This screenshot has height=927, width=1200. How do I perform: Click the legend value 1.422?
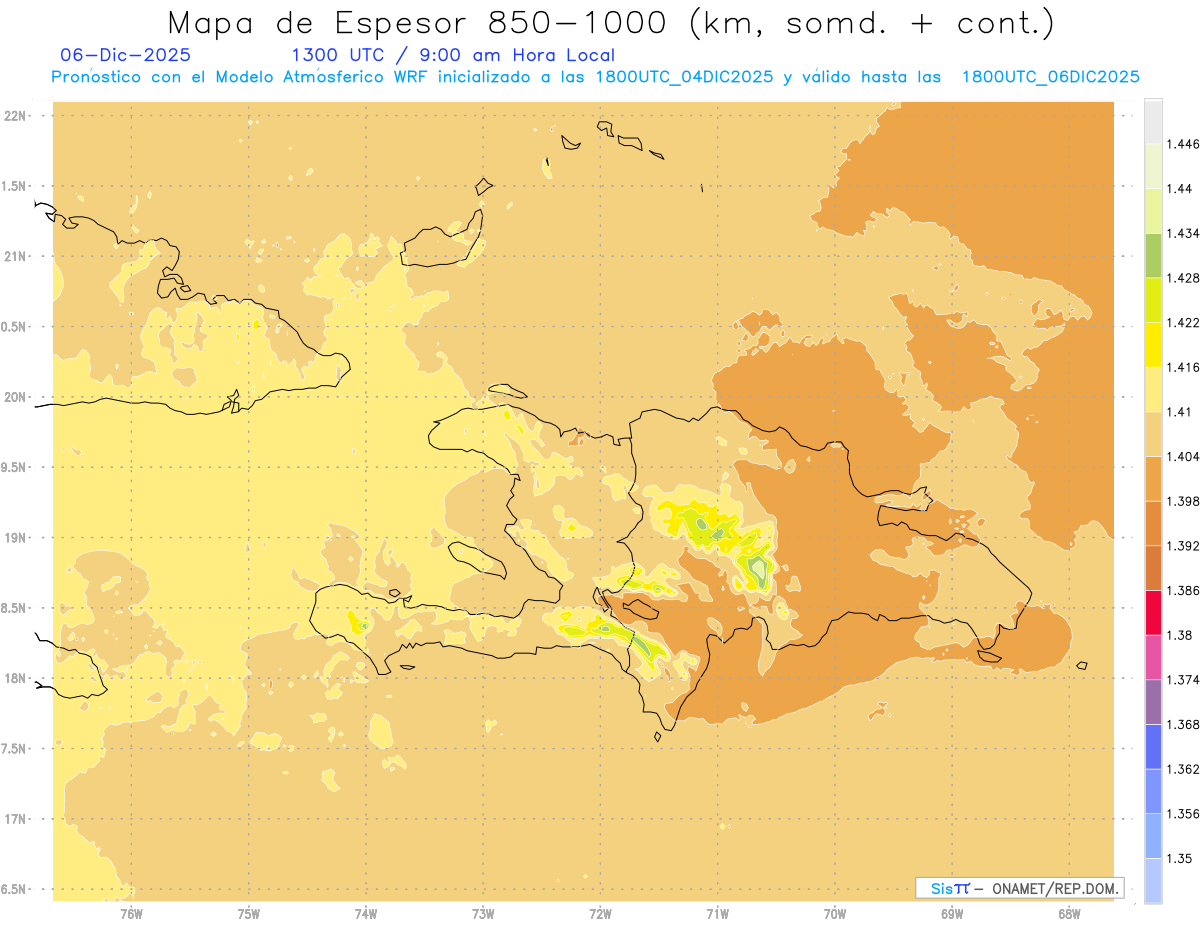(1183, 322)
